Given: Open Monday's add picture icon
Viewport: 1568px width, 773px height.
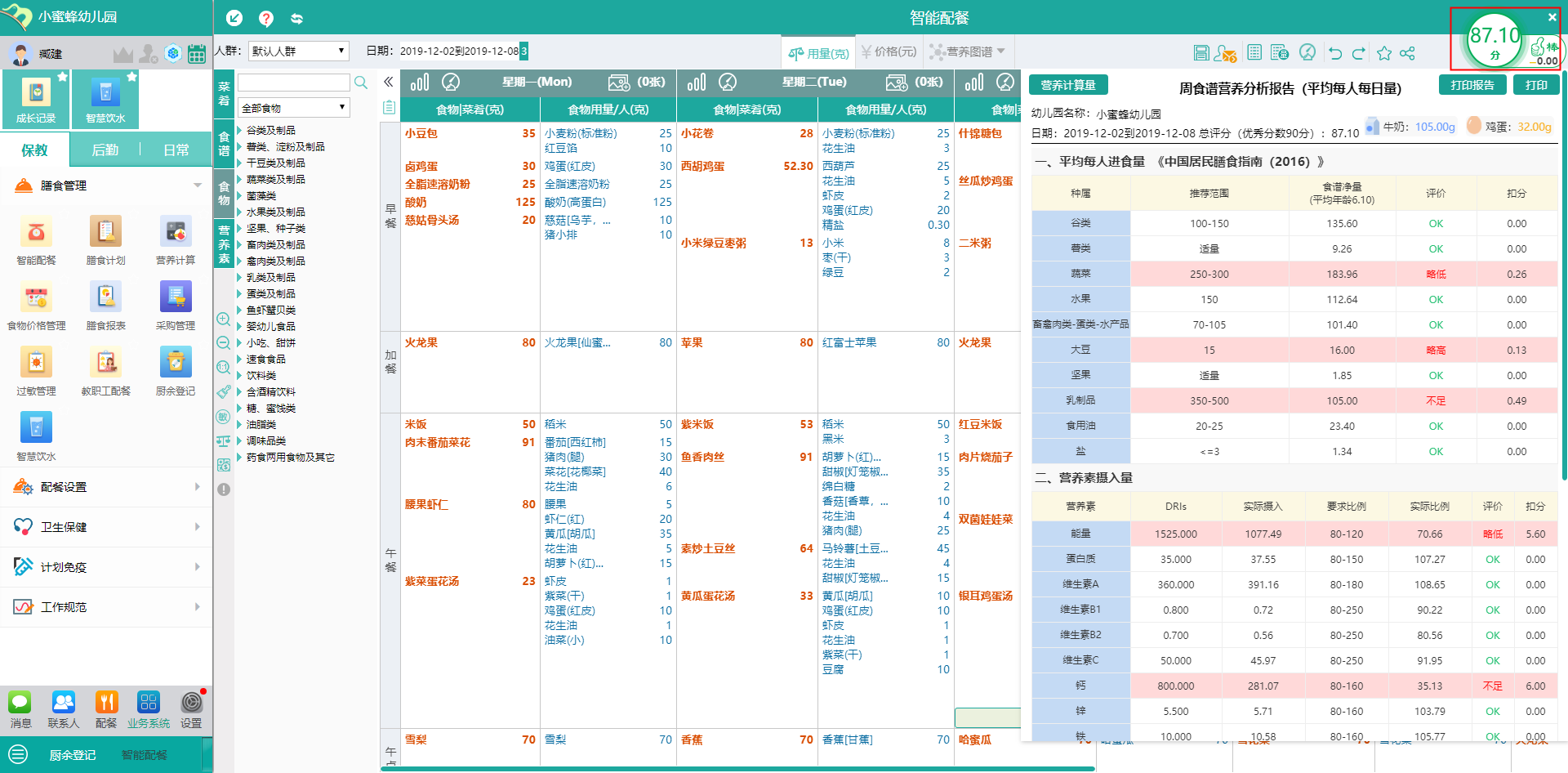Looking at the screenshot, I should click(619, 83).
